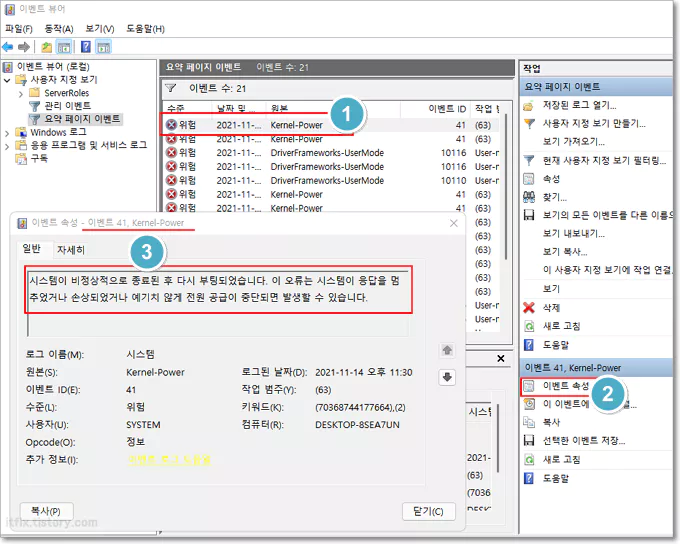Click the 찾기 binoculars icon
The width and height of the screenshot is (680, 544).
[529, 197]
